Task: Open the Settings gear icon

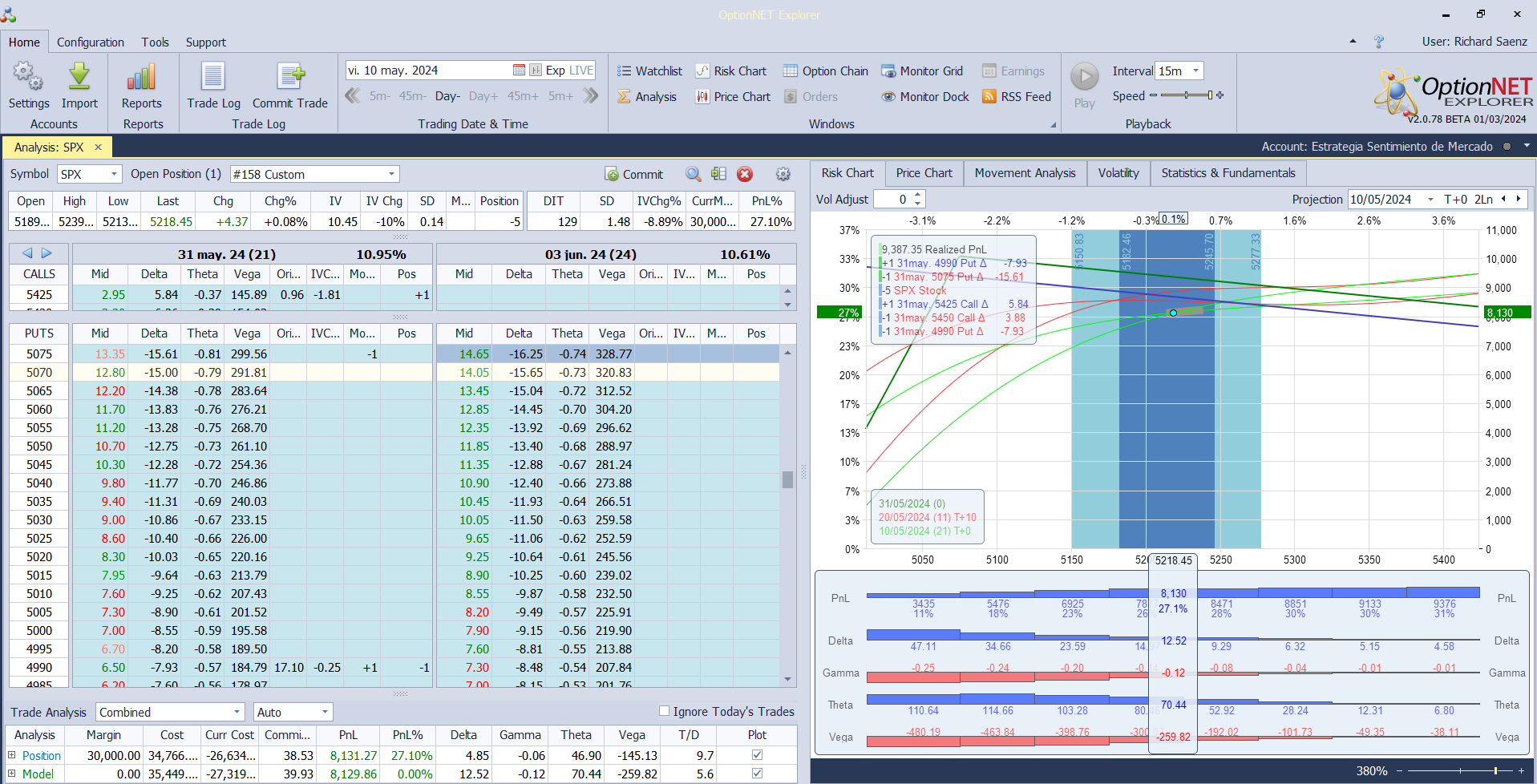Action: click(x=28, y=78)
